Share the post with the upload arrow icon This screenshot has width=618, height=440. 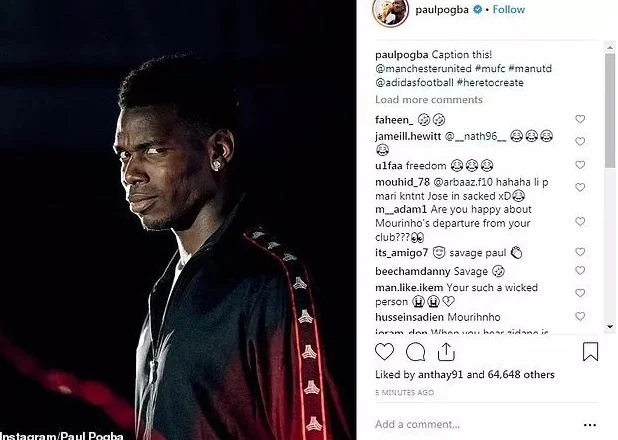tap(446, 352)
